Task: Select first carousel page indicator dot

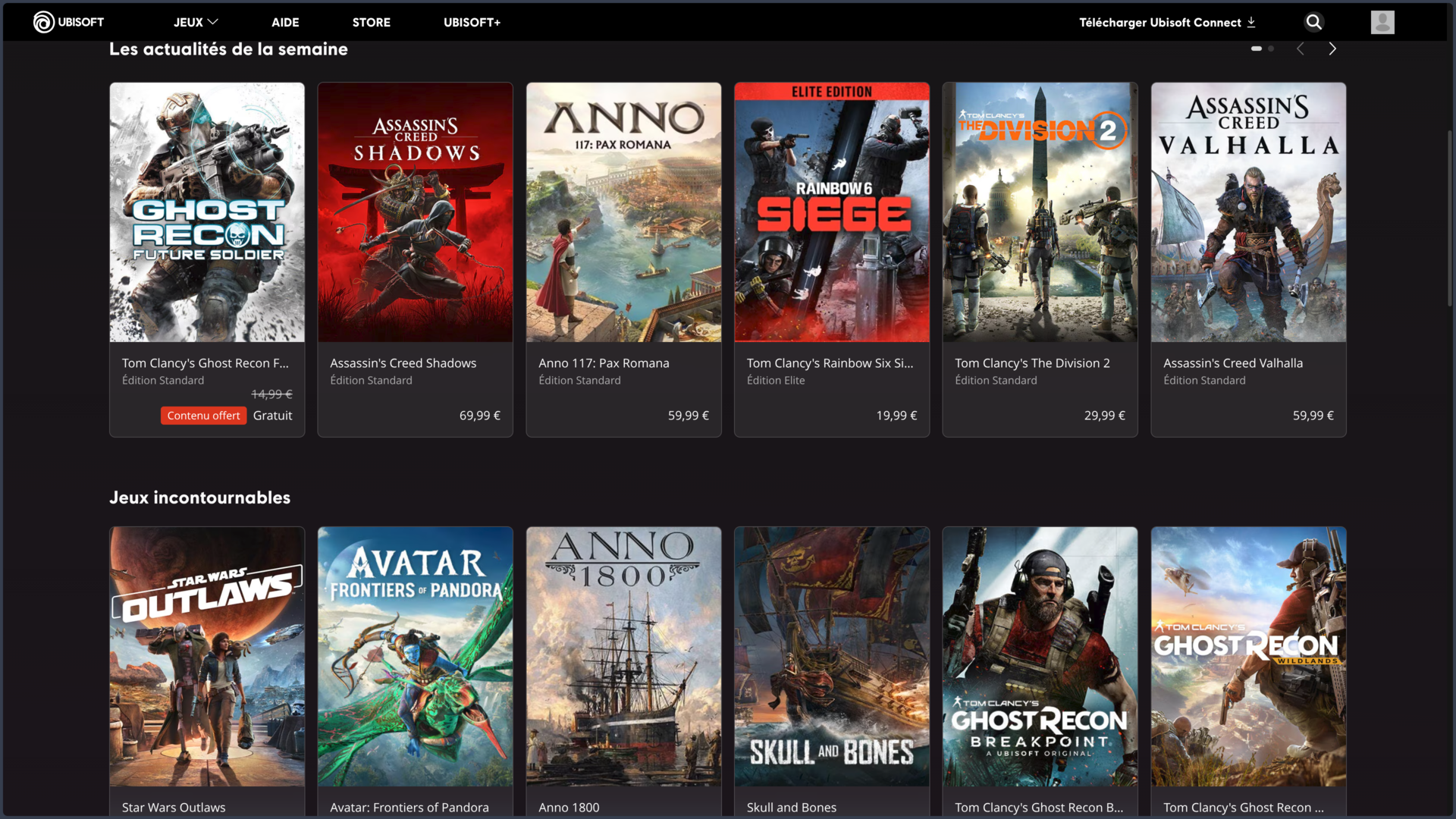Action: 1257,49
